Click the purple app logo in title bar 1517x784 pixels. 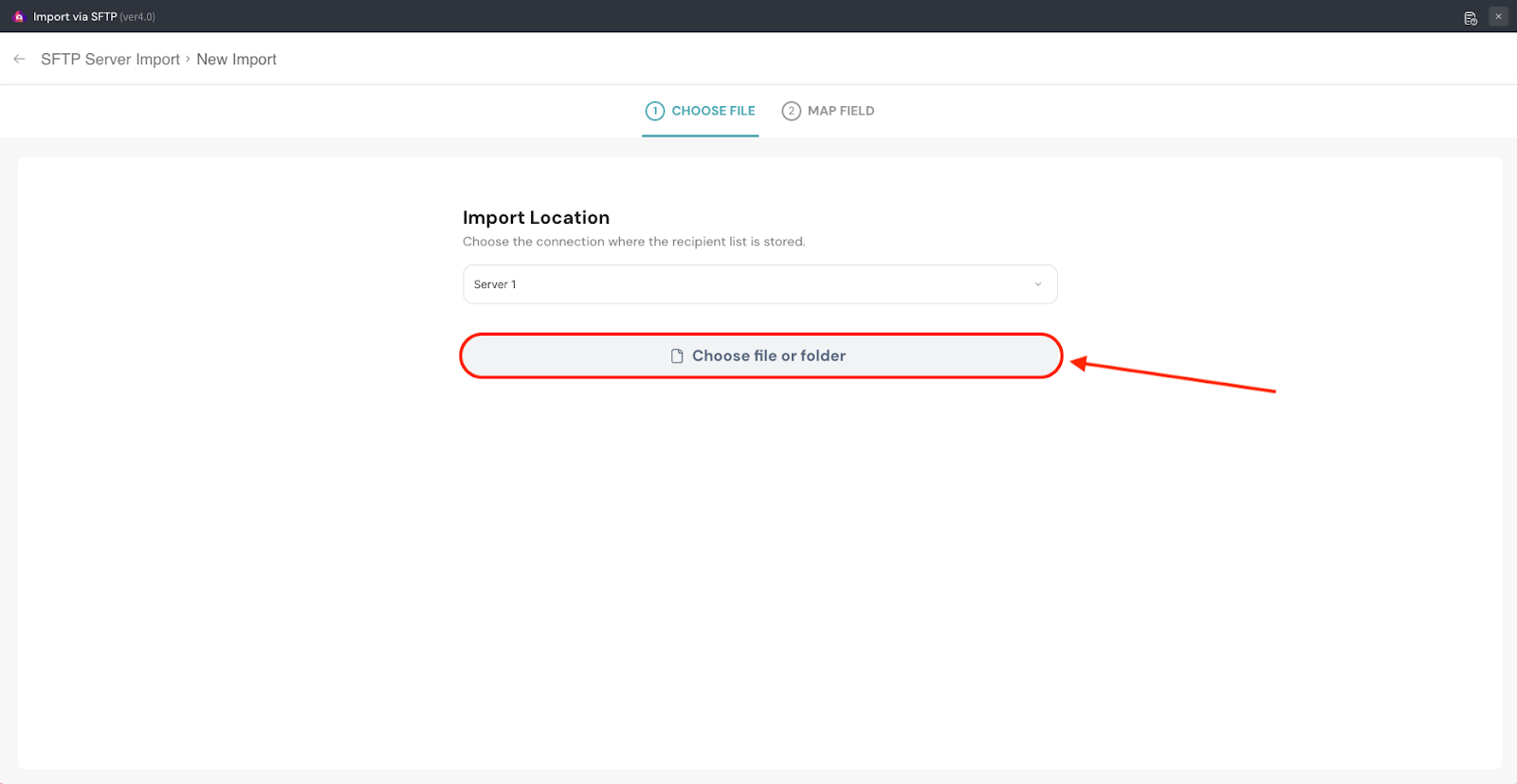click(x=18, y=17)
